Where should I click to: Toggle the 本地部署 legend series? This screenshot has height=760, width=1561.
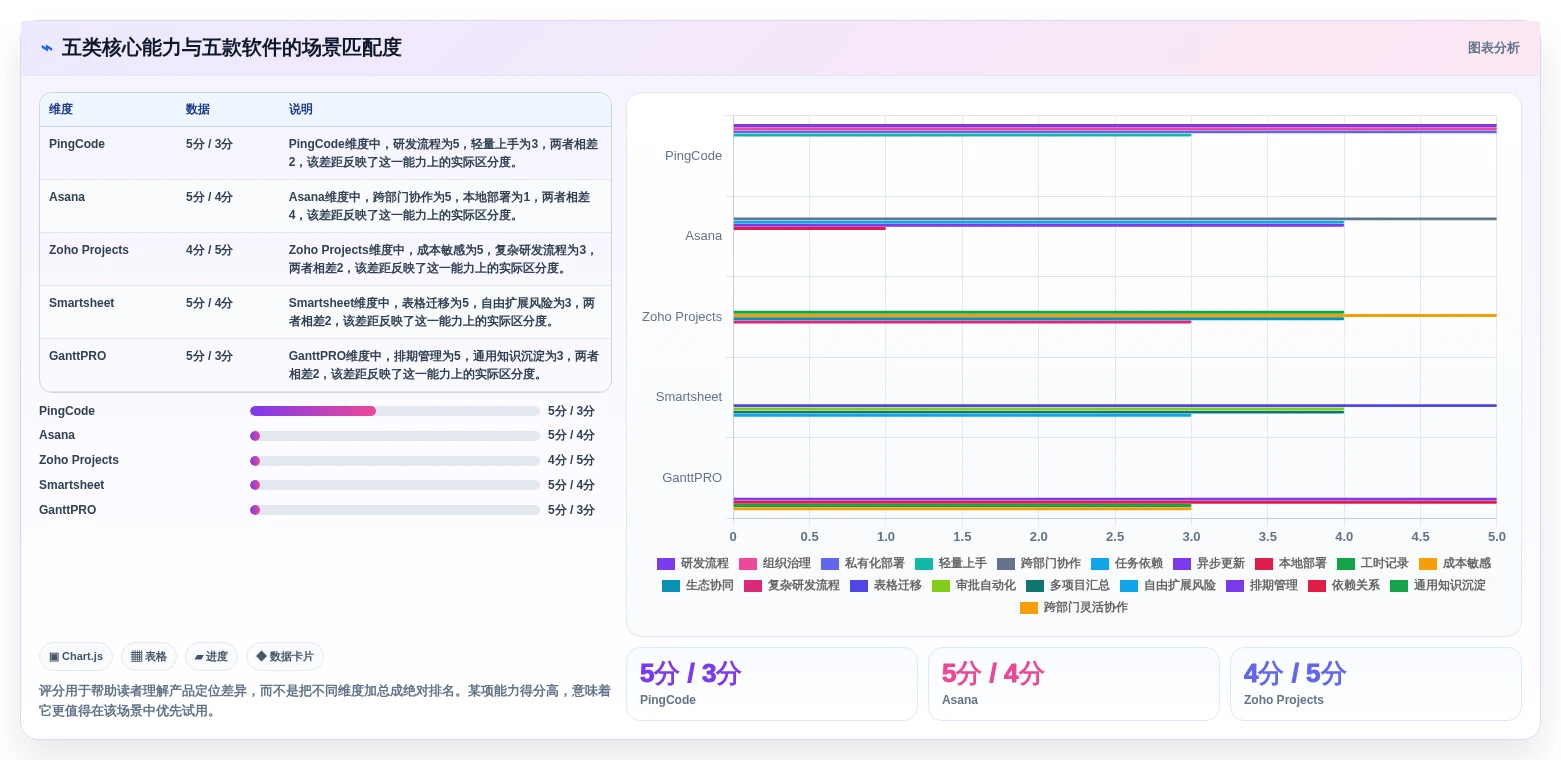coord(1291,563)
